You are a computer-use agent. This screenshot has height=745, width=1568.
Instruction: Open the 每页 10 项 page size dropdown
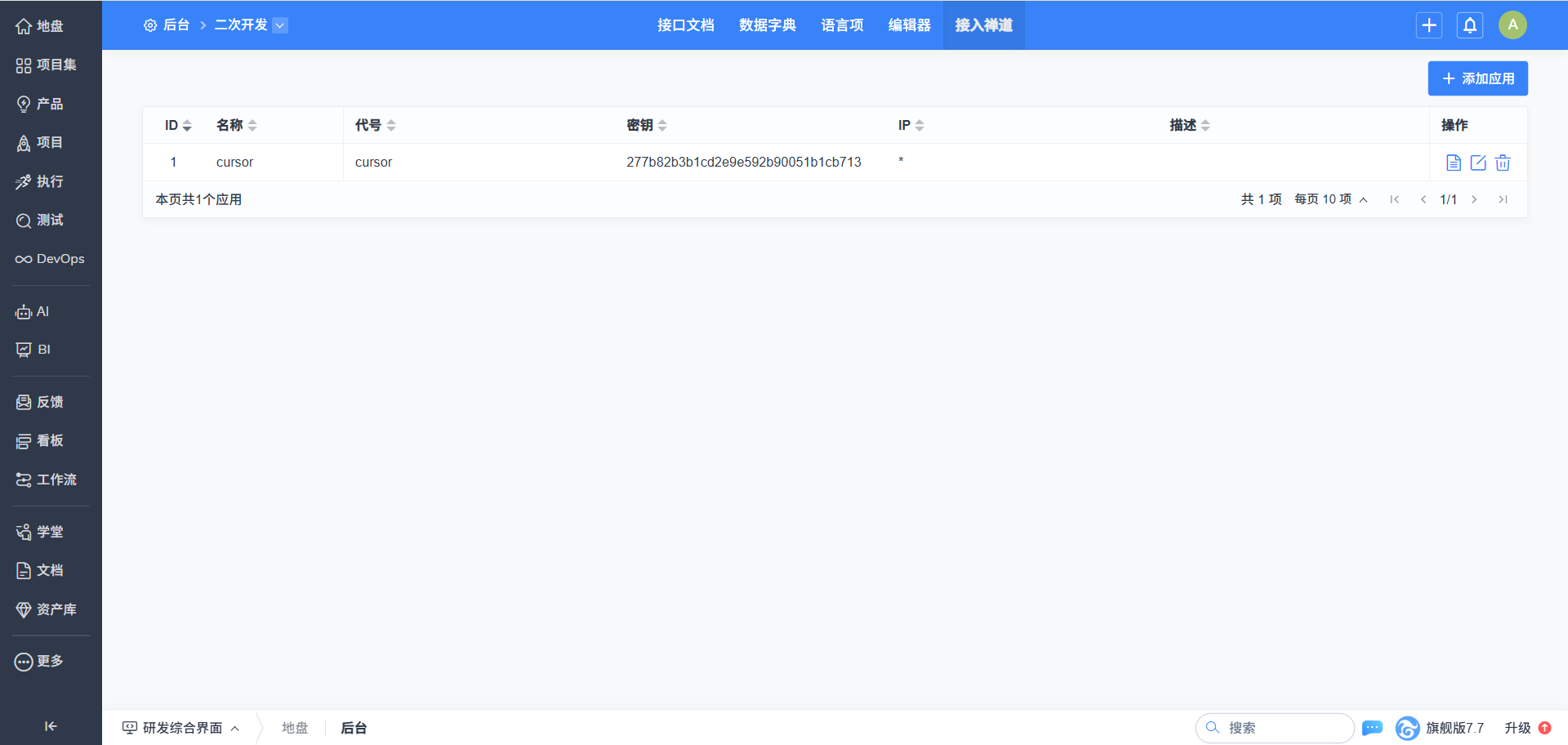pyautogui.click(x=1330, y=199)
